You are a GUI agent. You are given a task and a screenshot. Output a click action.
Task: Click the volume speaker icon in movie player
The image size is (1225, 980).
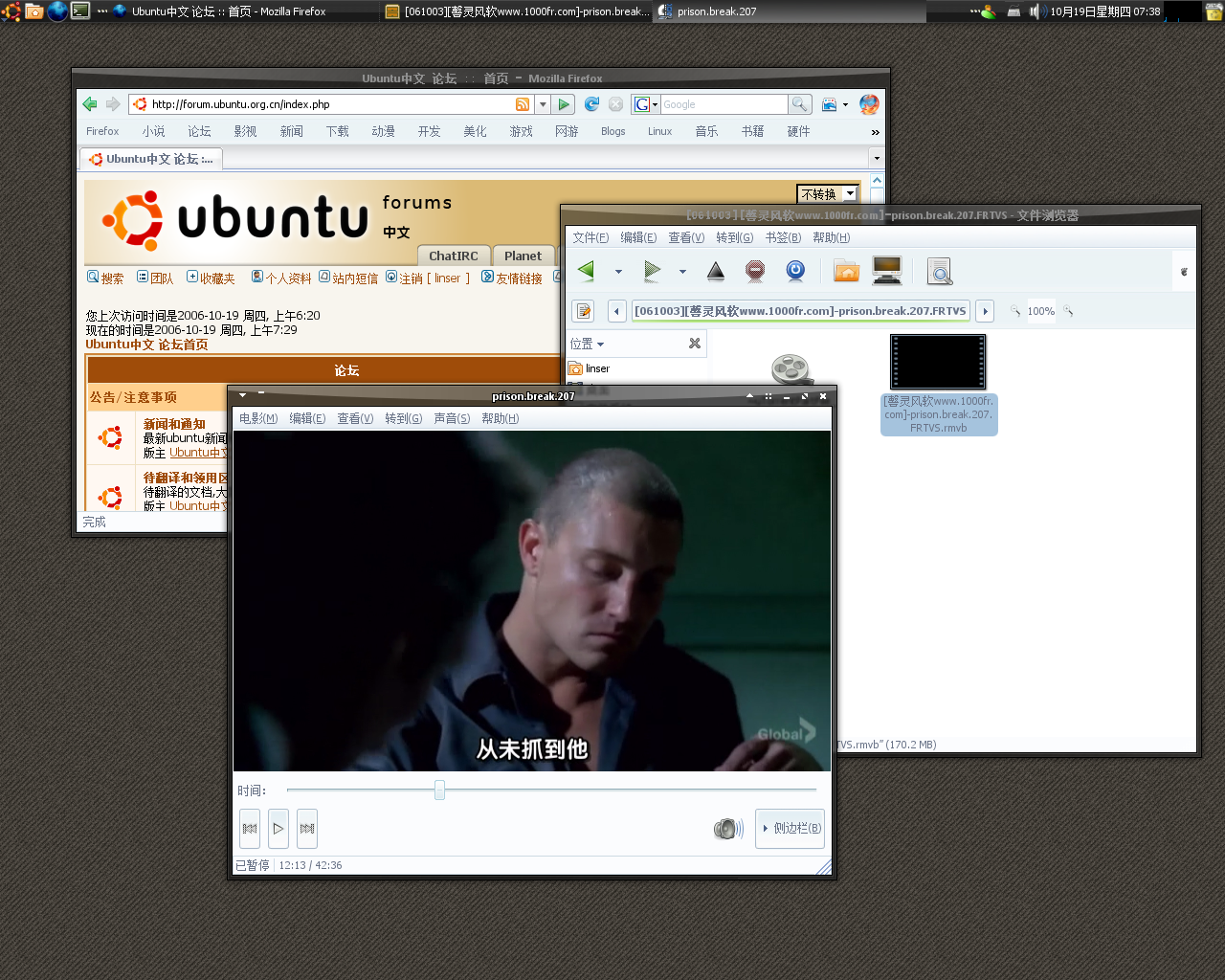(x=728, y=829)
